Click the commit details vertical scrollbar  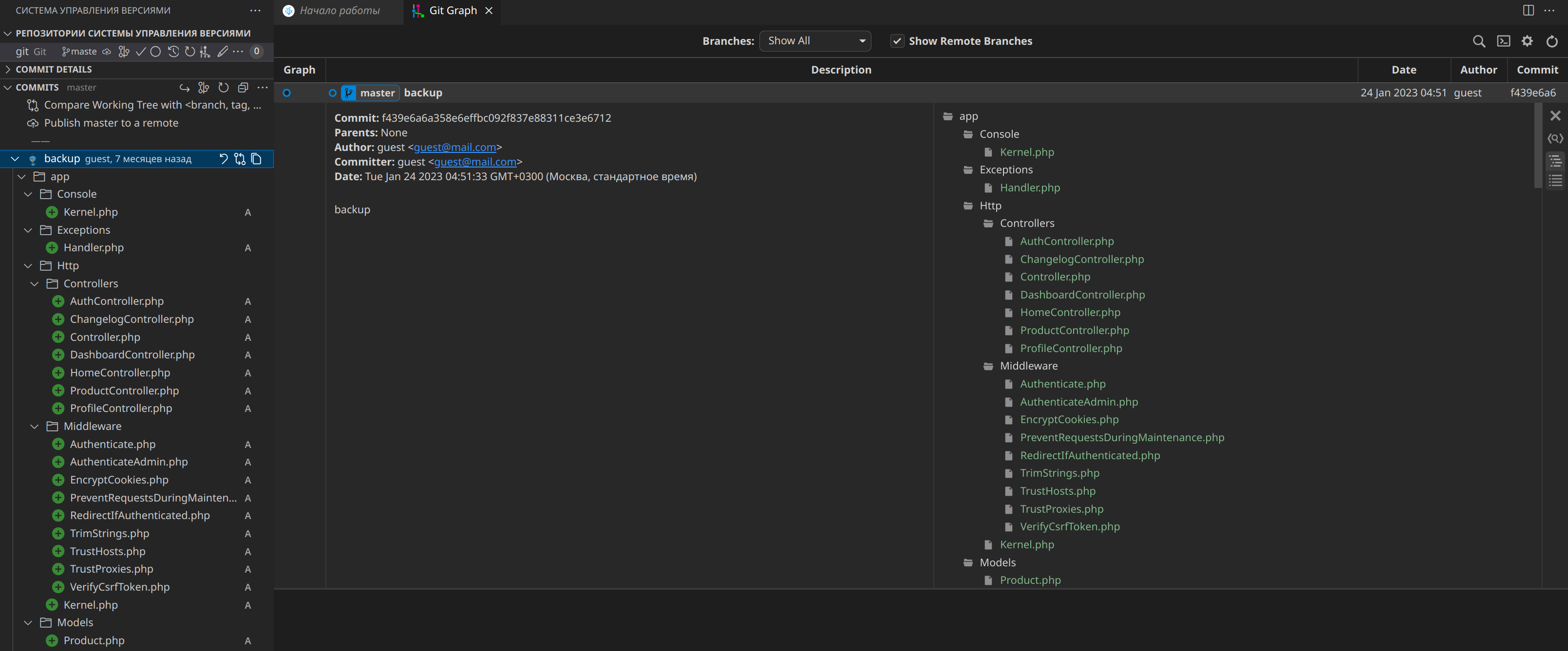1538,146
